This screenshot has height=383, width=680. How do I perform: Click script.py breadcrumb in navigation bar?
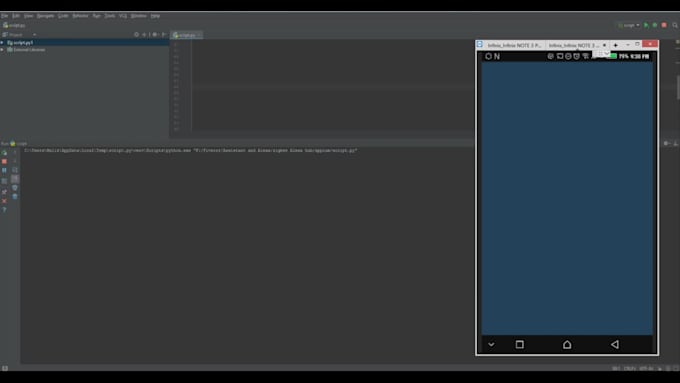(x=14, y=26)
